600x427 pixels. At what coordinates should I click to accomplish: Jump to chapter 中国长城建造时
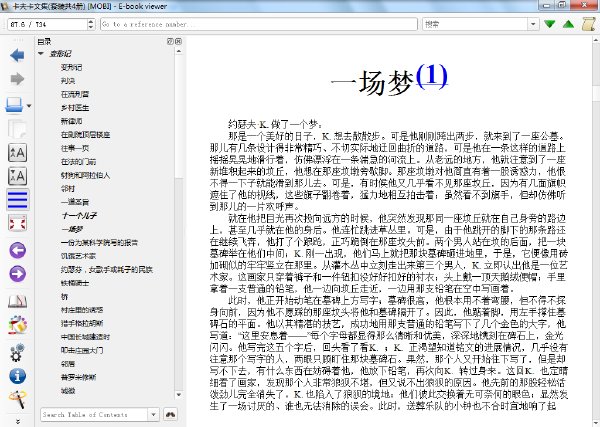tap(85, 337)
